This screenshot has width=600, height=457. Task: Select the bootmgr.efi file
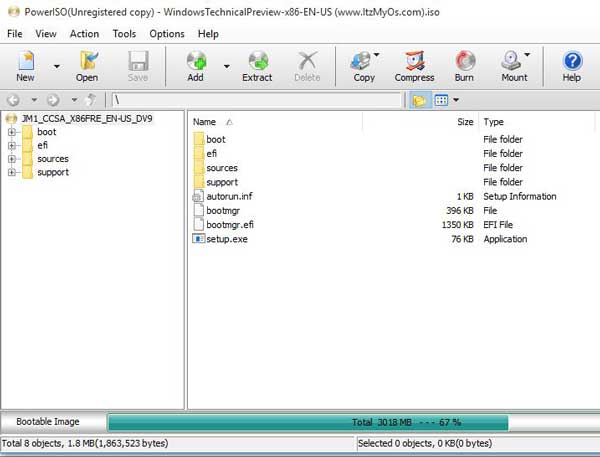click(230, 225)
